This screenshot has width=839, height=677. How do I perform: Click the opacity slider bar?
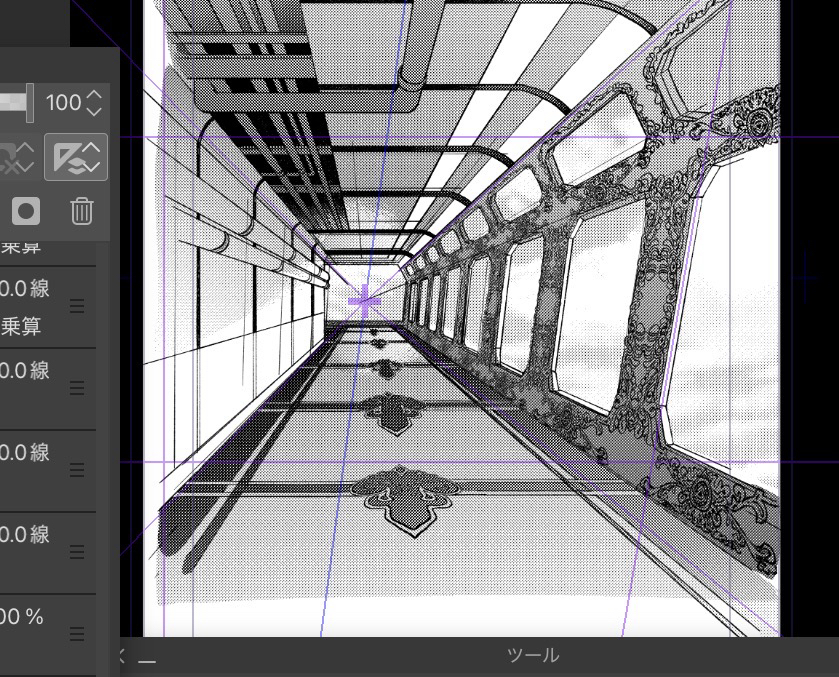14,102
